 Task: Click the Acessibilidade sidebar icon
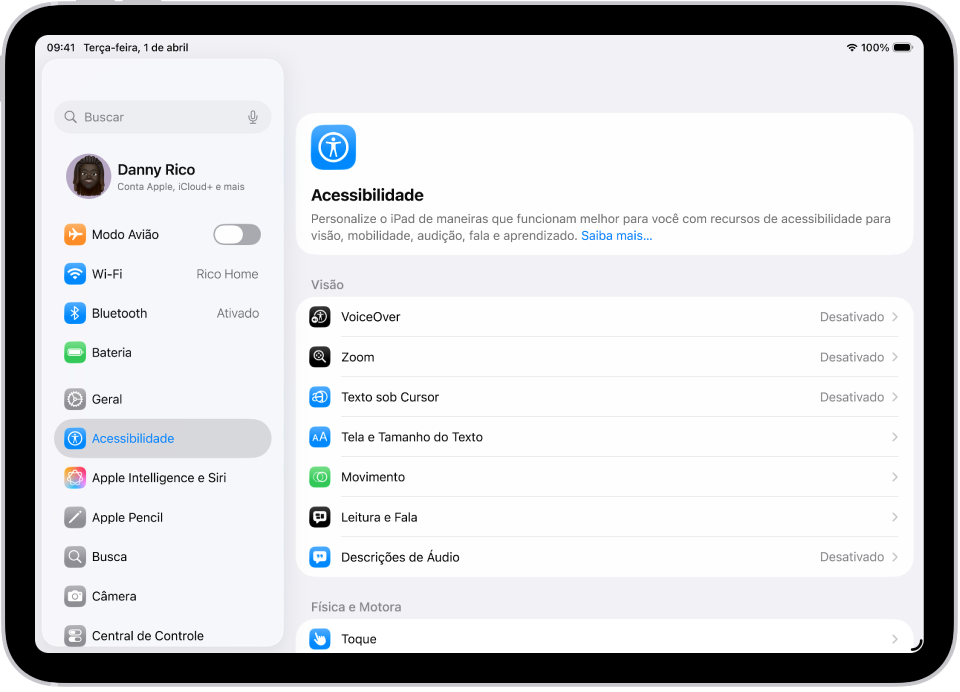pyautogui.click(x=75, y=438)
